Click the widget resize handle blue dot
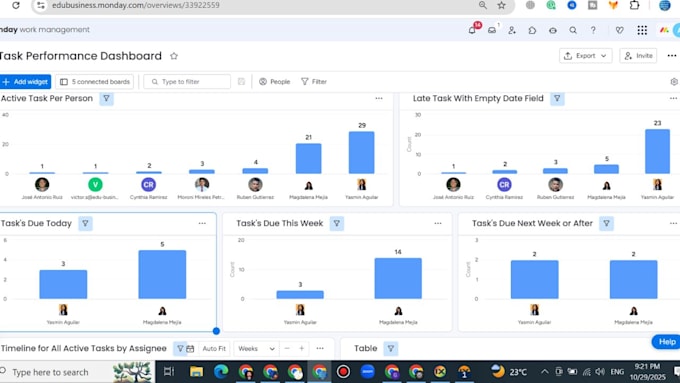Viewport: 680px width, 383px height. click(216, 331)
